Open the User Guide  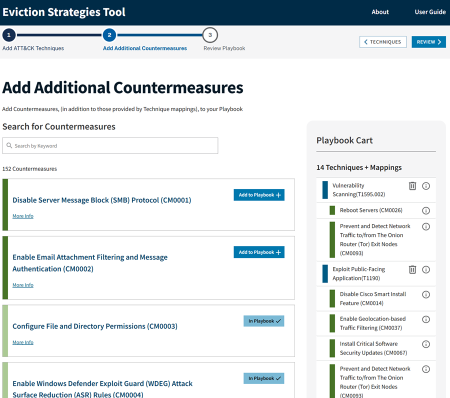click(430, 12)
